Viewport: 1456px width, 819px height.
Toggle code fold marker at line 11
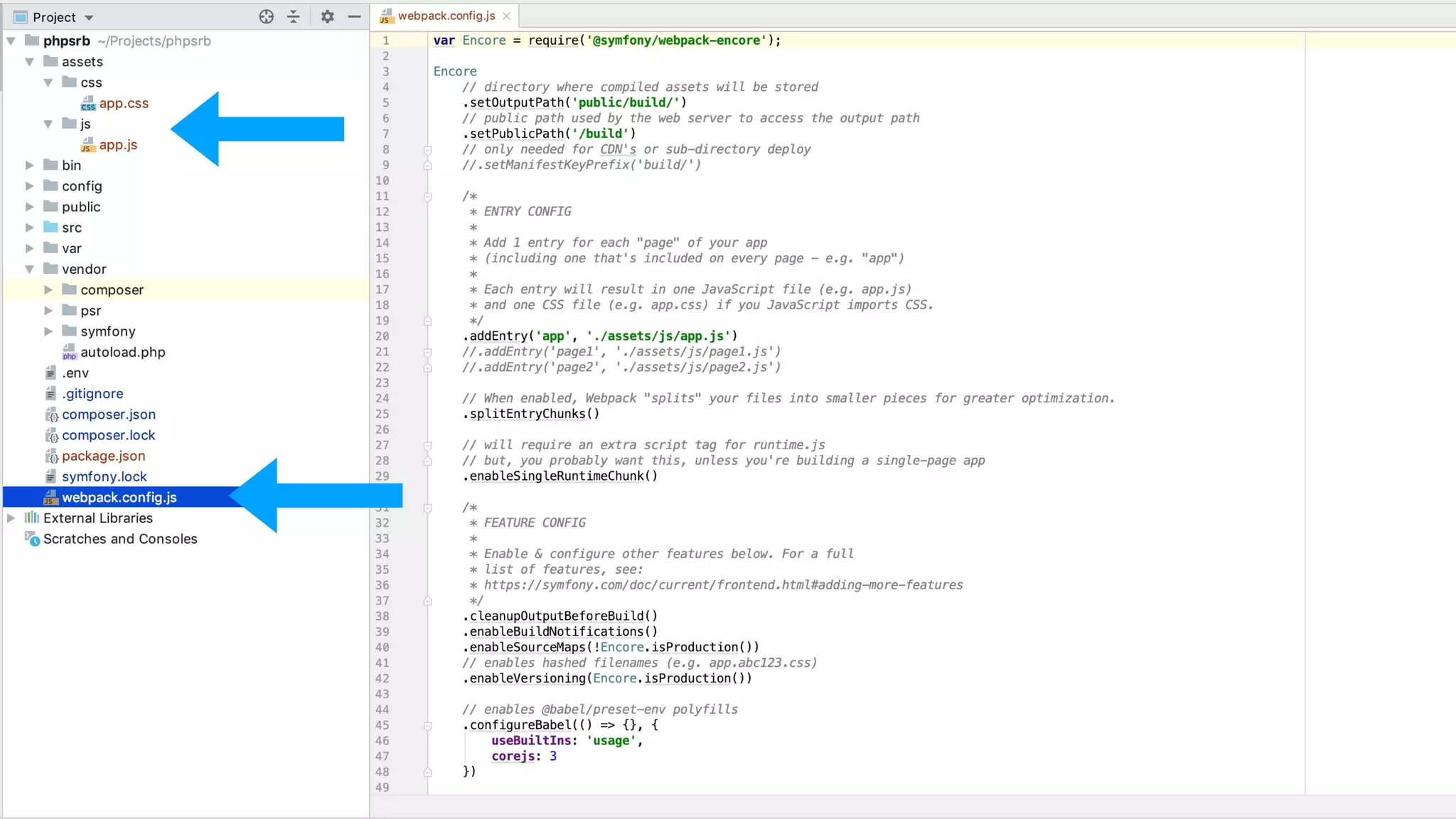[x=427, y=196]
